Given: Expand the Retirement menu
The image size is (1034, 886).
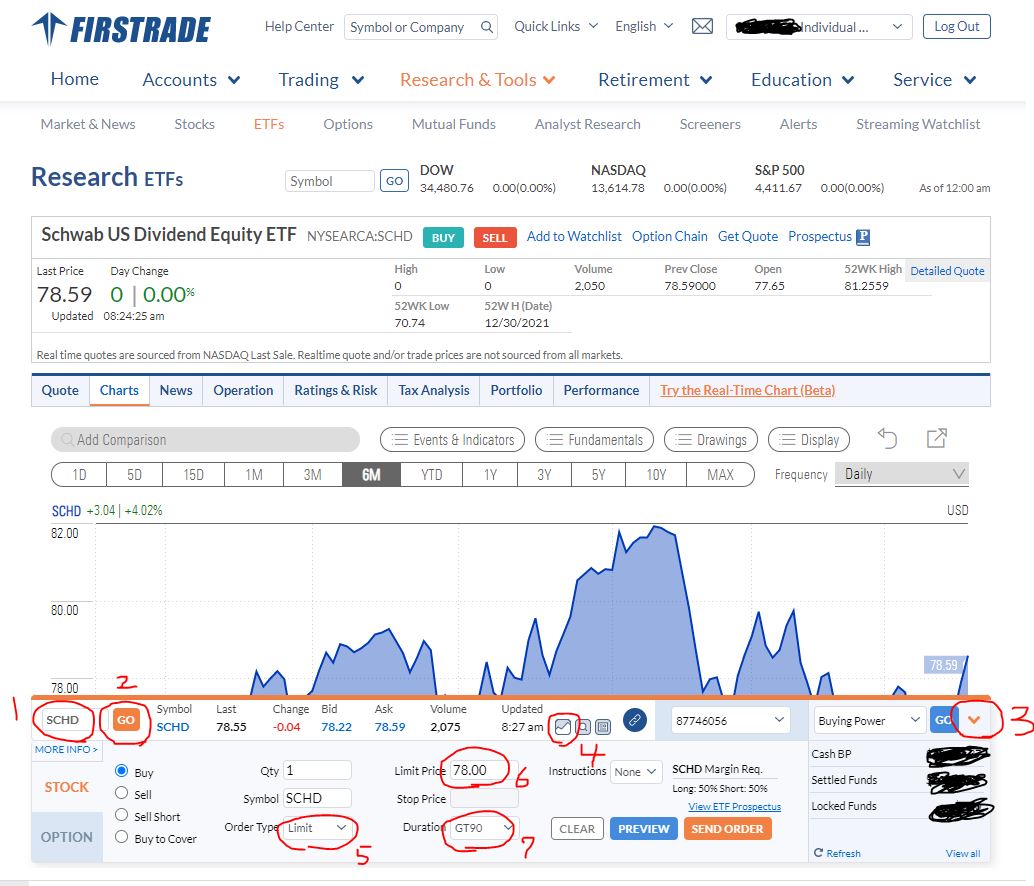Looking at the screenshot, I should (655, 80).
